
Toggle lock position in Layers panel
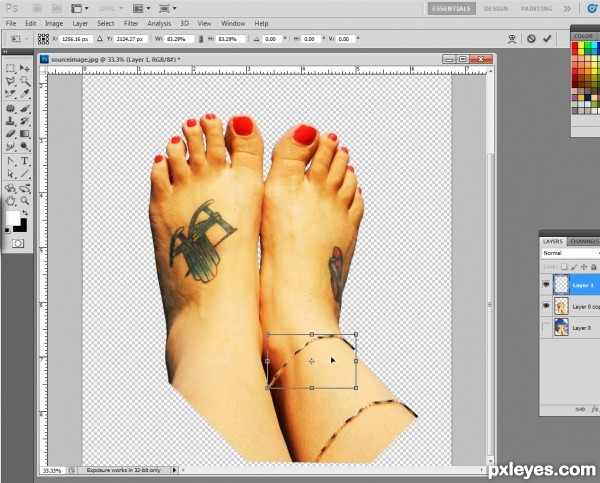[584, 267]
